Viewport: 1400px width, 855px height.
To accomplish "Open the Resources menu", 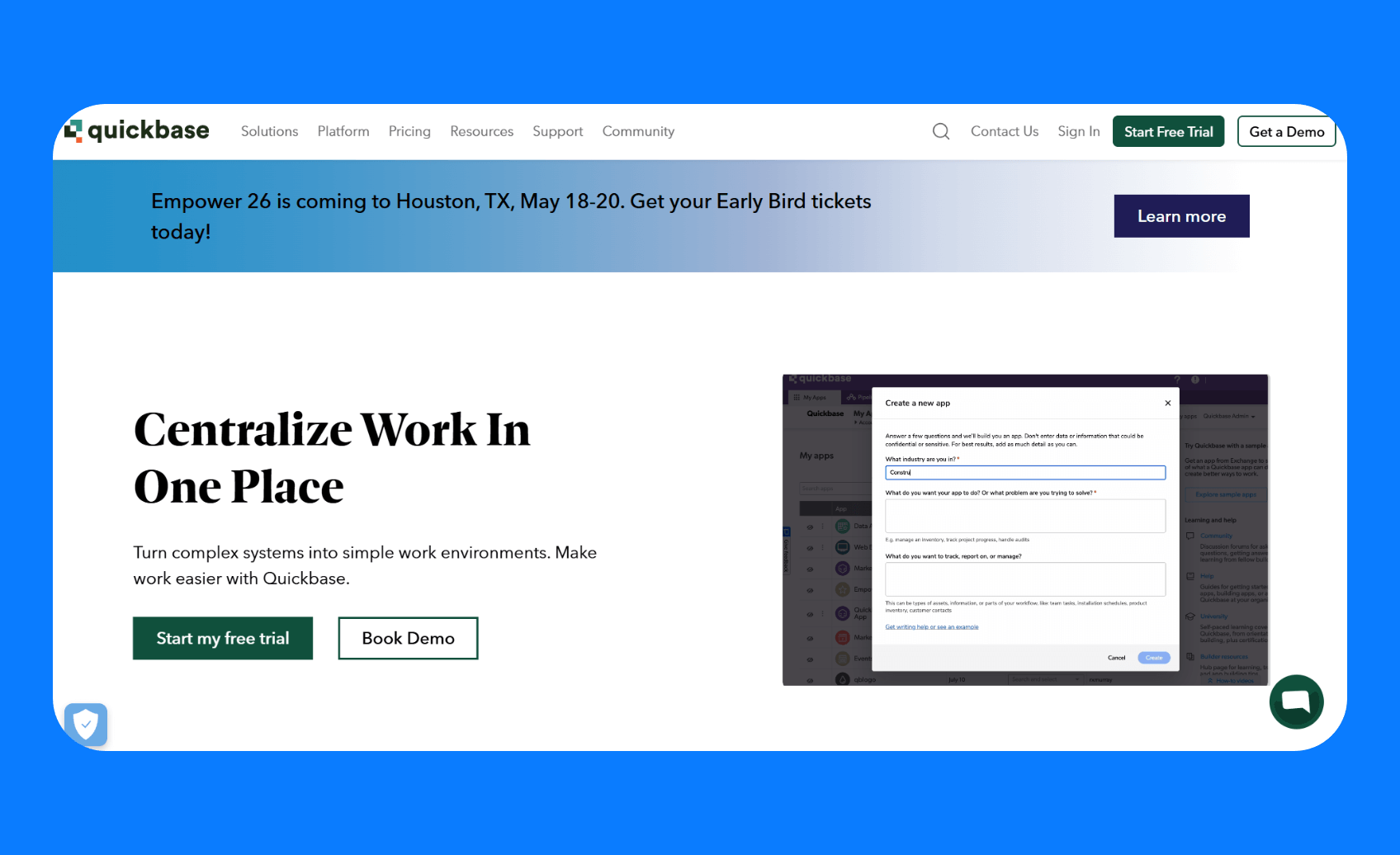I will click(481, 131).
